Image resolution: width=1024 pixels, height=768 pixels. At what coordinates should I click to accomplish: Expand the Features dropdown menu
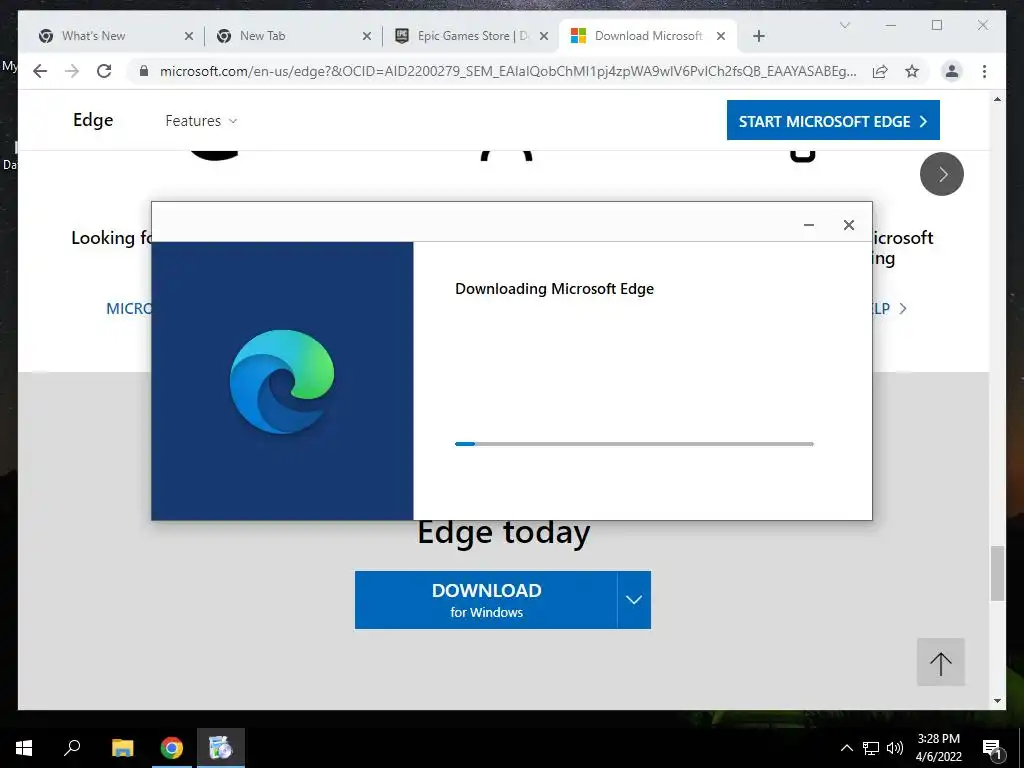(200, 121)
